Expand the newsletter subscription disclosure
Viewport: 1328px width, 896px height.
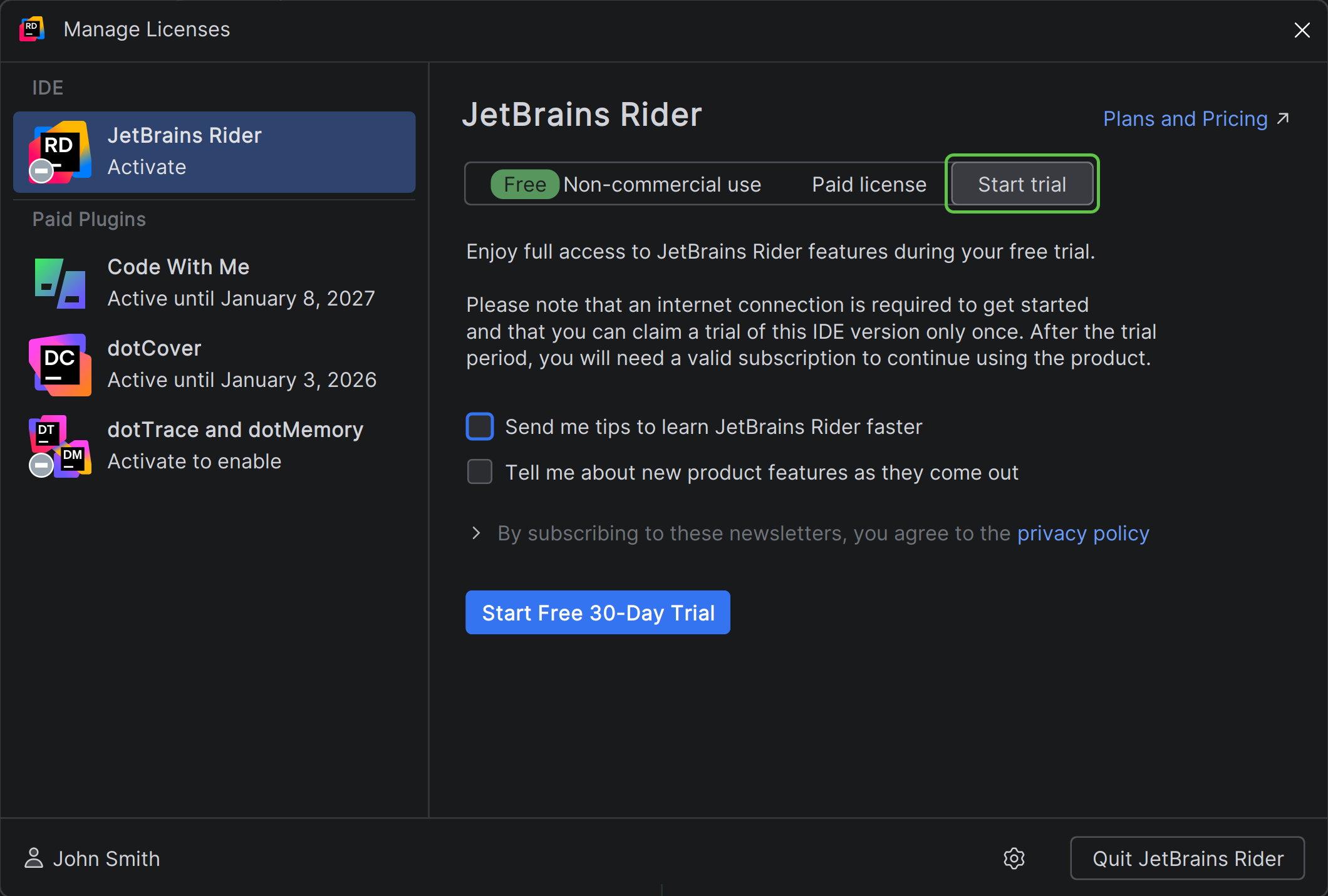pyautogui.click(x=476, y=533)
